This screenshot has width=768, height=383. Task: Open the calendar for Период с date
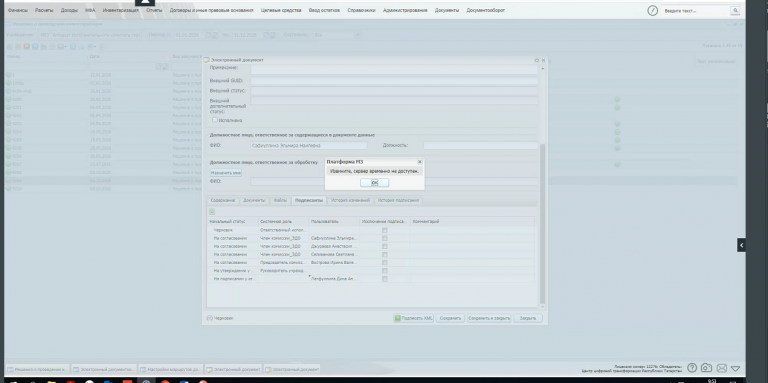tap(208, 35)
